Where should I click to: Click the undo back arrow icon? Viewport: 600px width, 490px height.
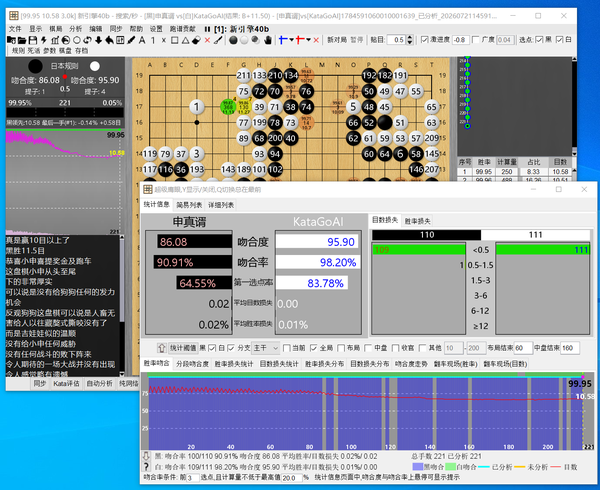click(x=109, y=40)
